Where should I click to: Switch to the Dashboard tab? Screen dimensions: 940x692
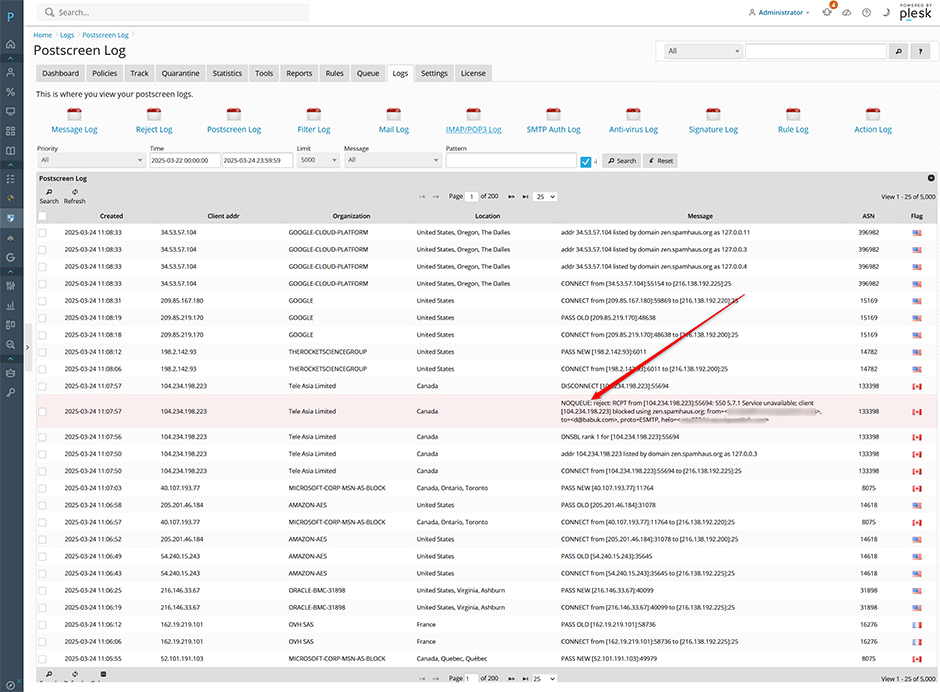[x=61, y=73]
